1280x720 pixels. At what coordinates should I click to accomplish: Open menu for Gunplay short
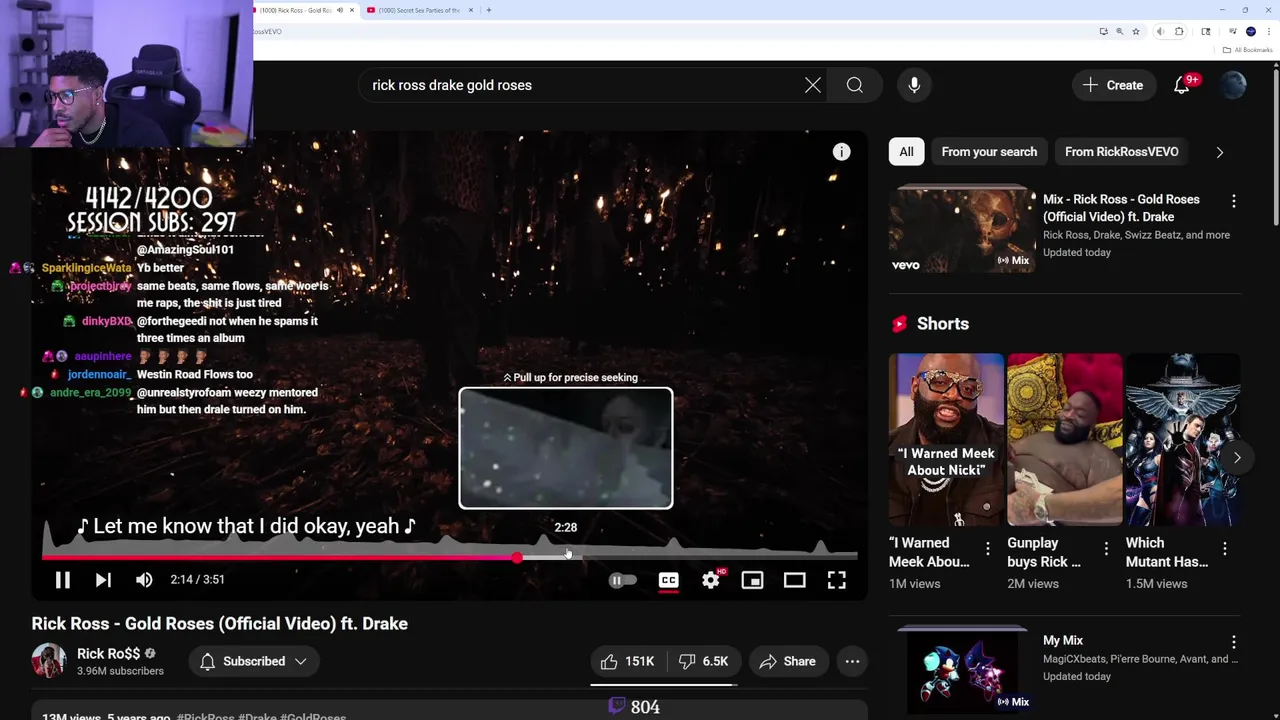[x=1106, y=548]
